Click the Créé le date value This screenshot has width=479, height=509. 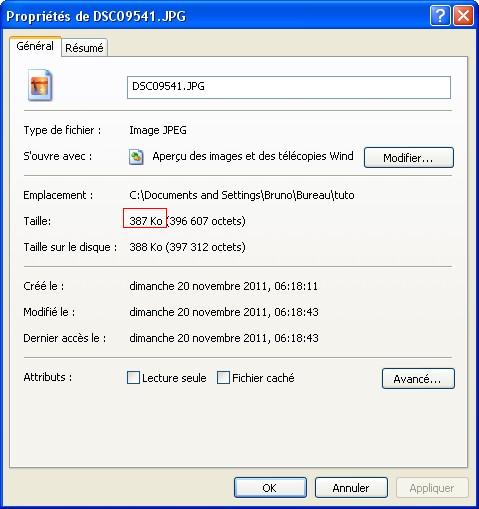224,286
